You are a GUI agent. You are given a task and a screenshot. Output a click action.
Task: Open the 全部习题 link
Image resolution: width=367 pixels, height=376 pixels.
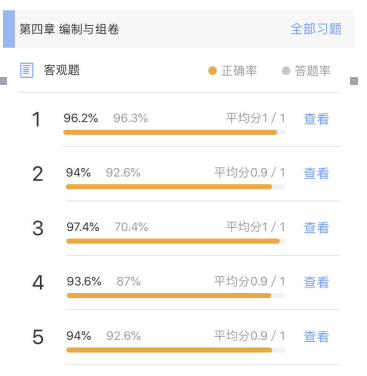point(316,29)
